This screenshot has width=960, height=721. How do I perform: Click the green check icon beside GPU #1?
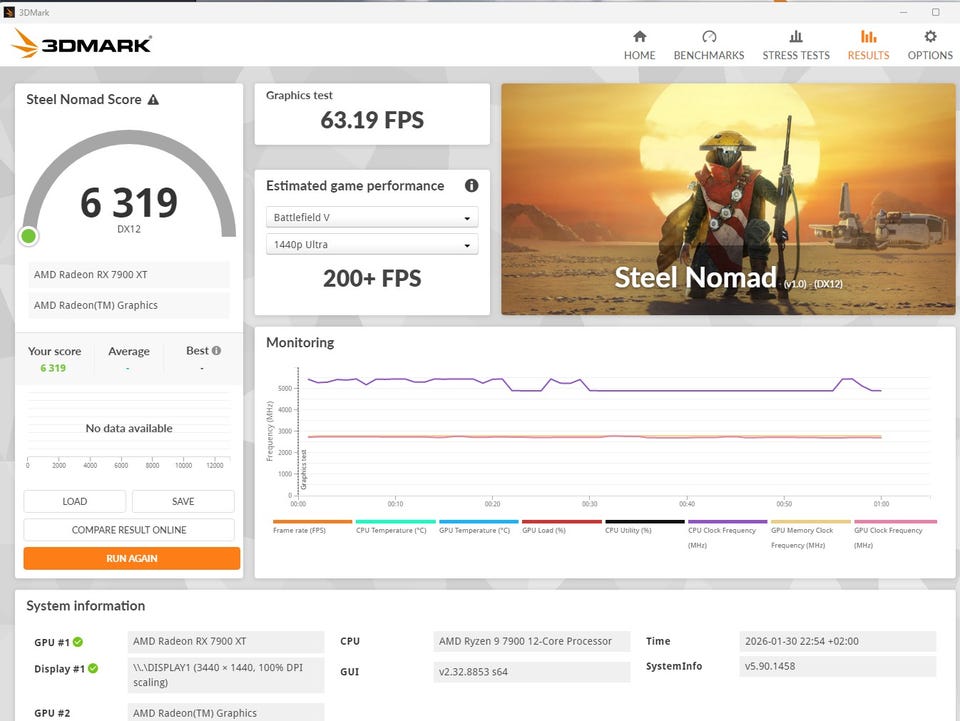tap(78, 642)
